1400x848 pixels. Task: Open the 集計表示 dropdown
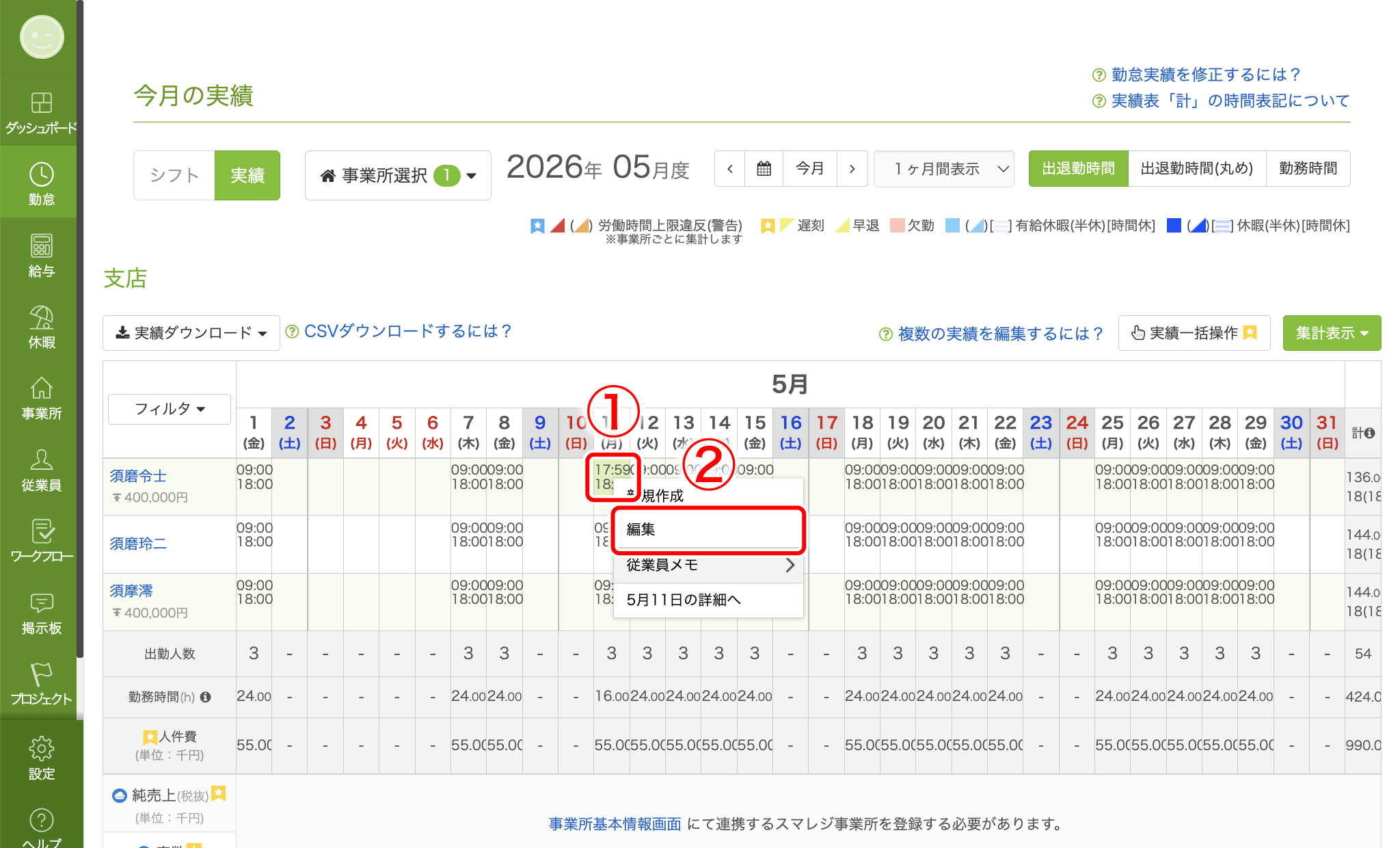tap(1332, 333)
